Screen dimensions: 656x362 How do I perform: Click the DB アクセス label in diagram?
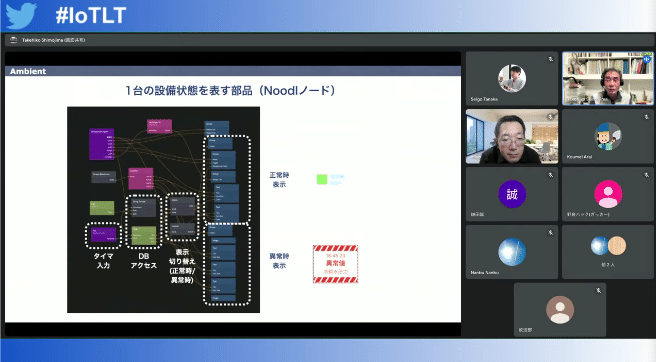coord(144,261)
